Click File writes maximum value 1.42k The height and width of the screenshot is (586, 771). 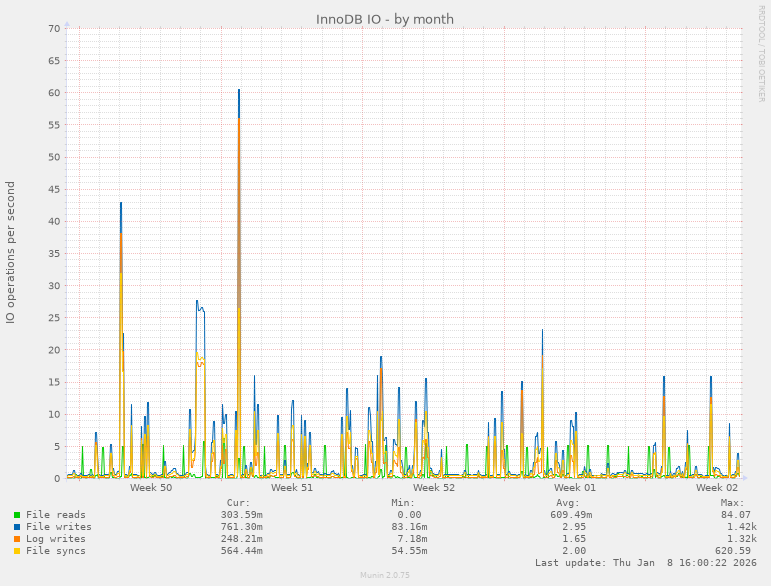pos(741,527)
